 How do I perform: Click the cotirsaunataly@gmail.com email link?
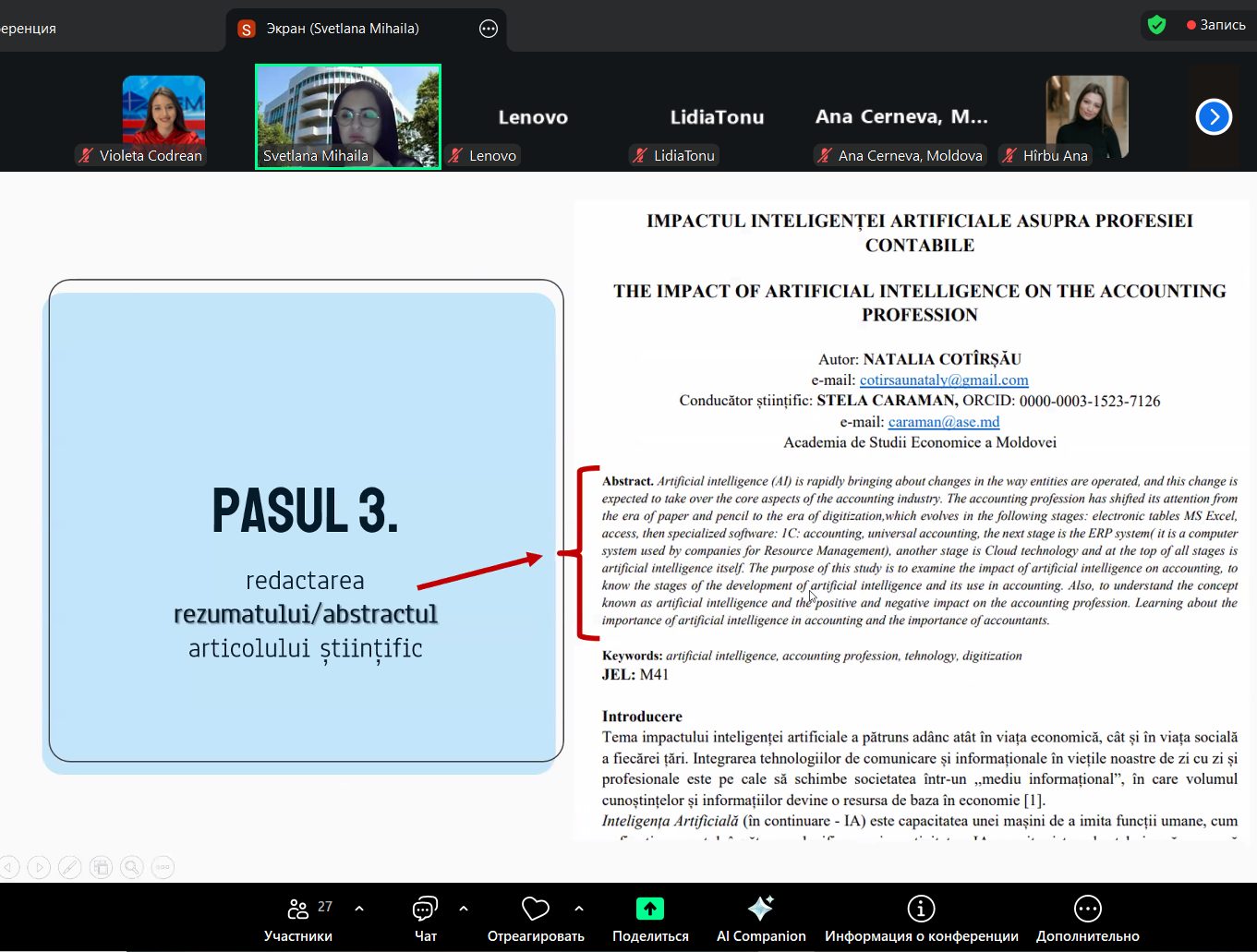(943, 380)
